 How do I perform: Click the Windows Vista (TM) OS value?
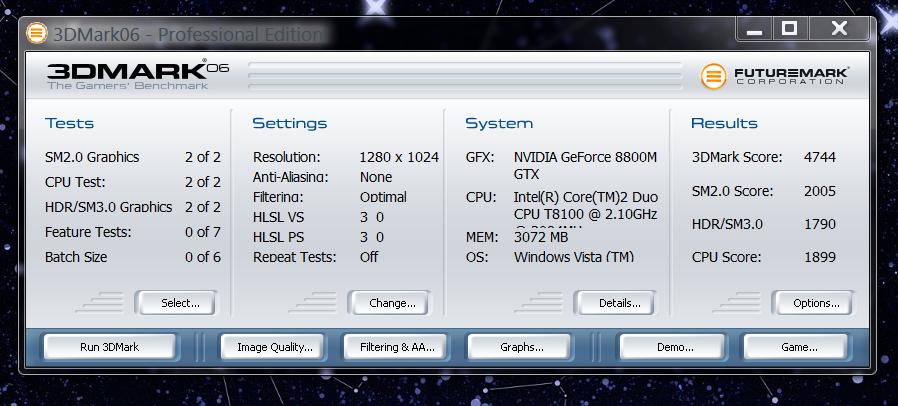point(574,257)
